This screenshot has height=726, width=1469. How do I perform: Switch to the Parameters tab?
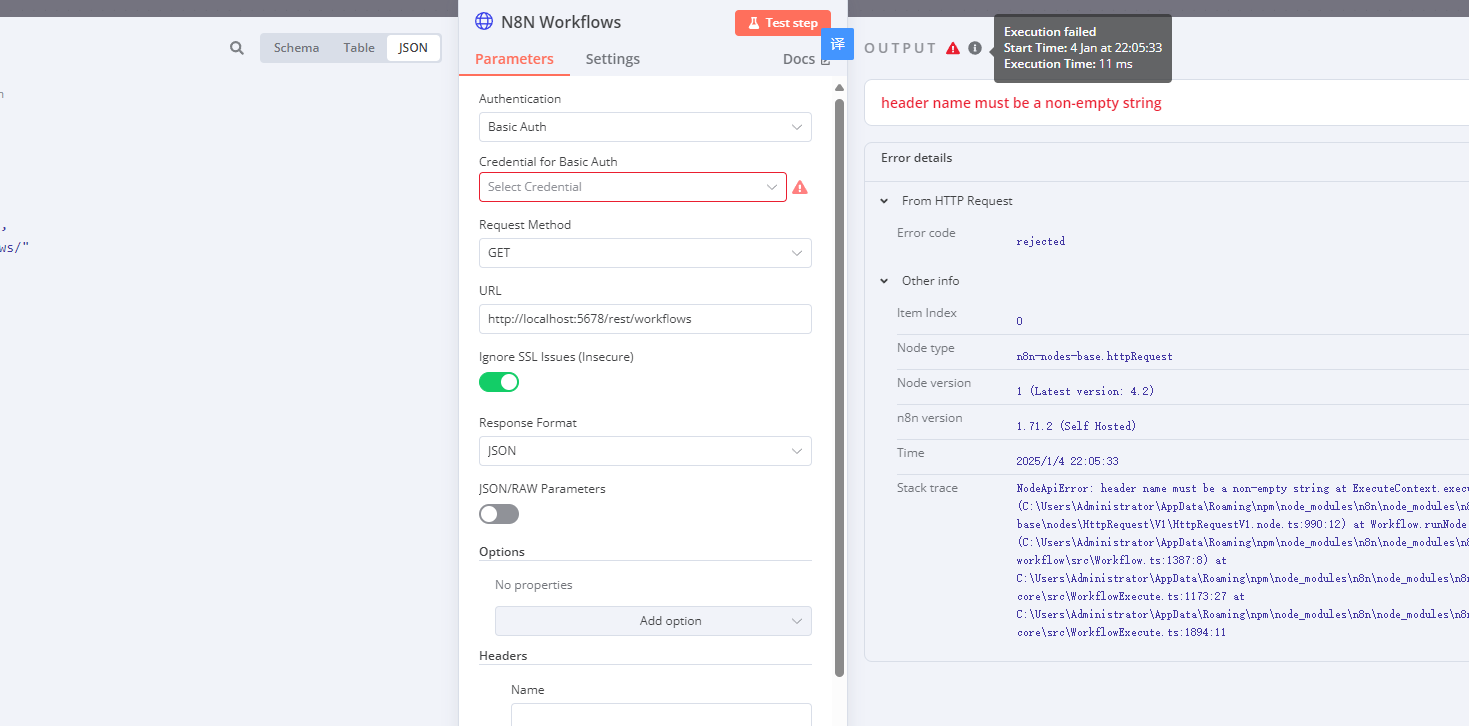[x=514, y=59]
